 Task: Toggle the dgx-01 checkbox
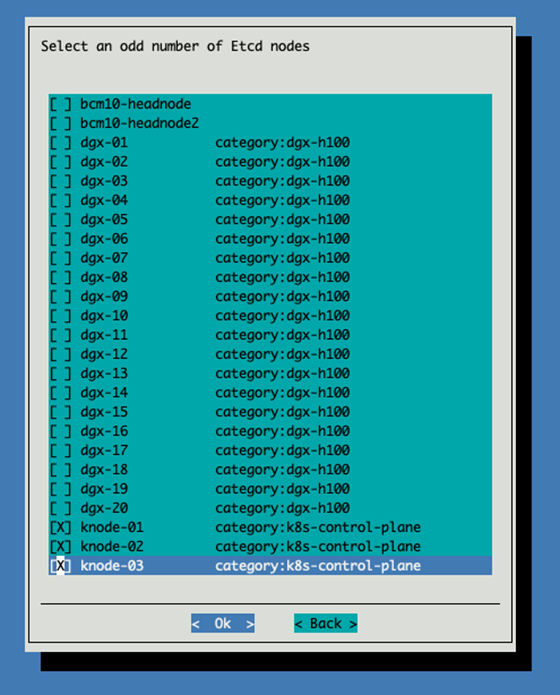[x=60, y=143]
